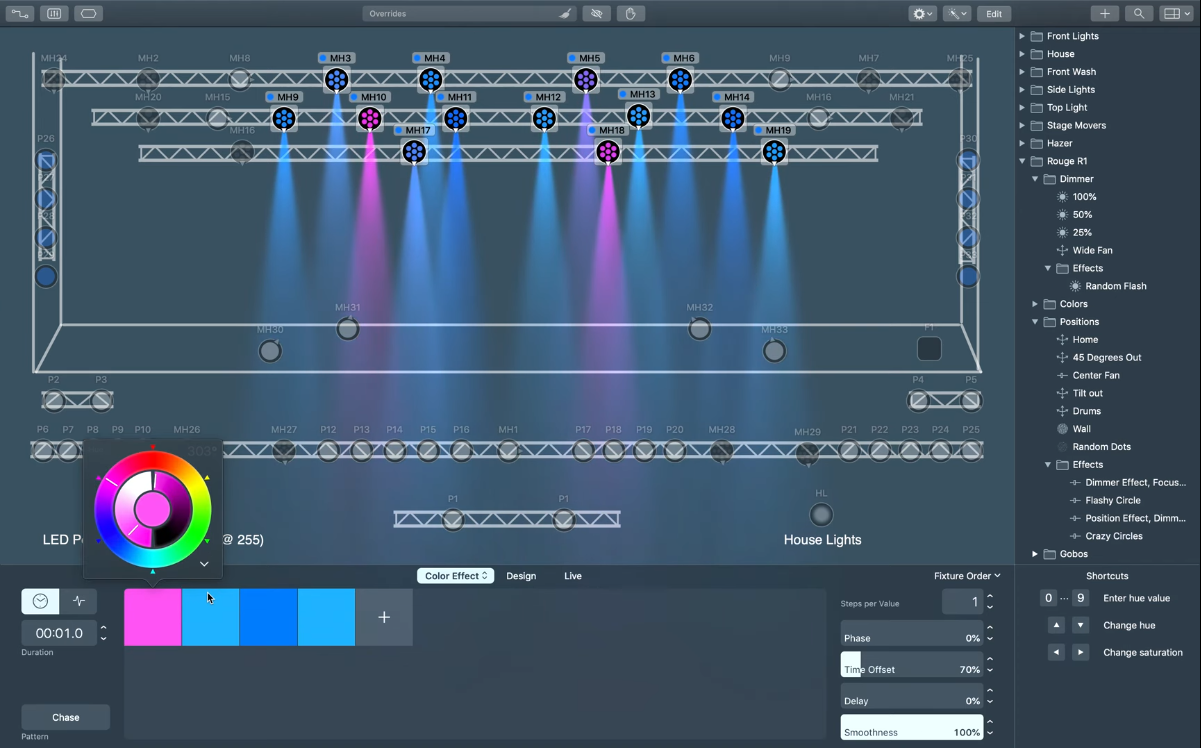Click the Chase pattern button
Viewport: 1201px width, 748px height.
[66, 717]
